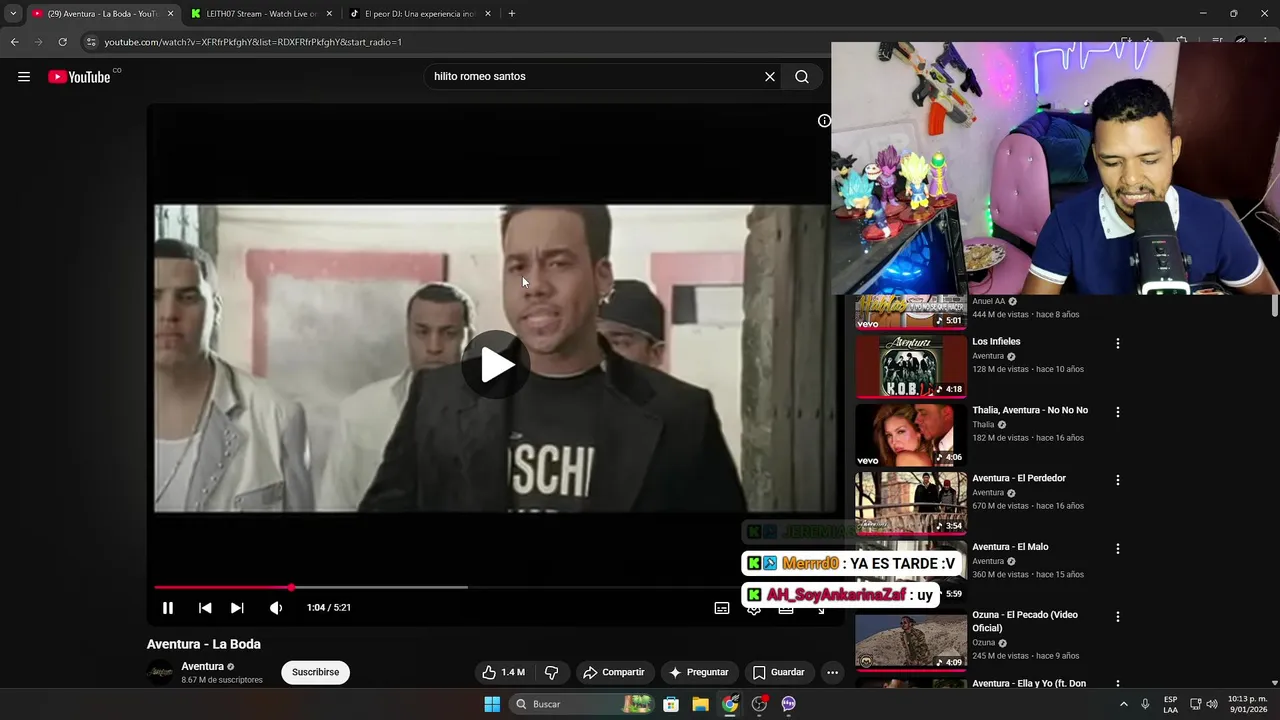Close the LEITH07 Stream tab
1280x720 pixels.
[329, 14]
